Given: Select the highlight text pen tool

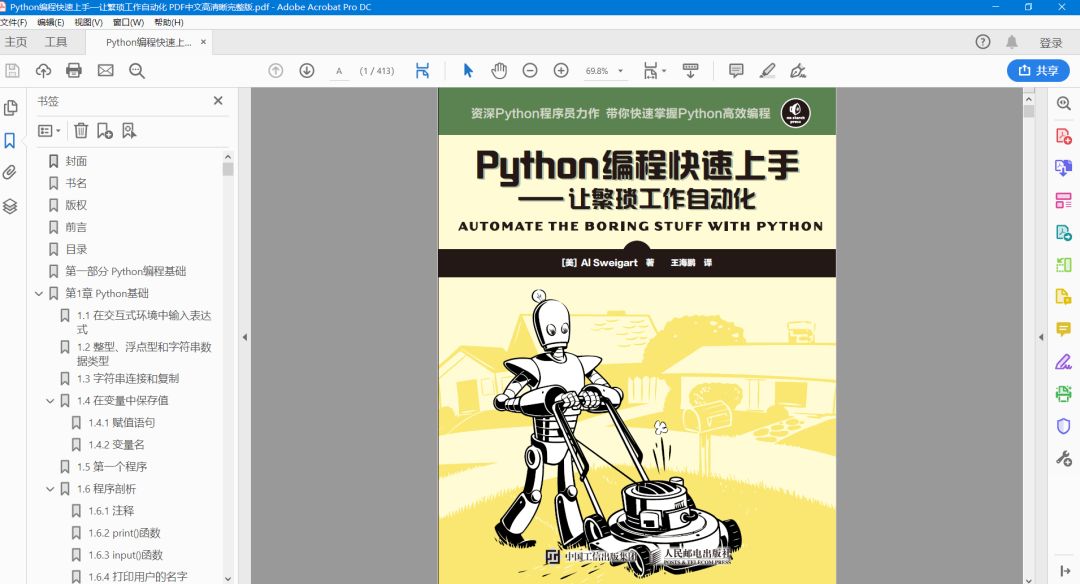Looking at the screenshot, I should coord(767,70).
